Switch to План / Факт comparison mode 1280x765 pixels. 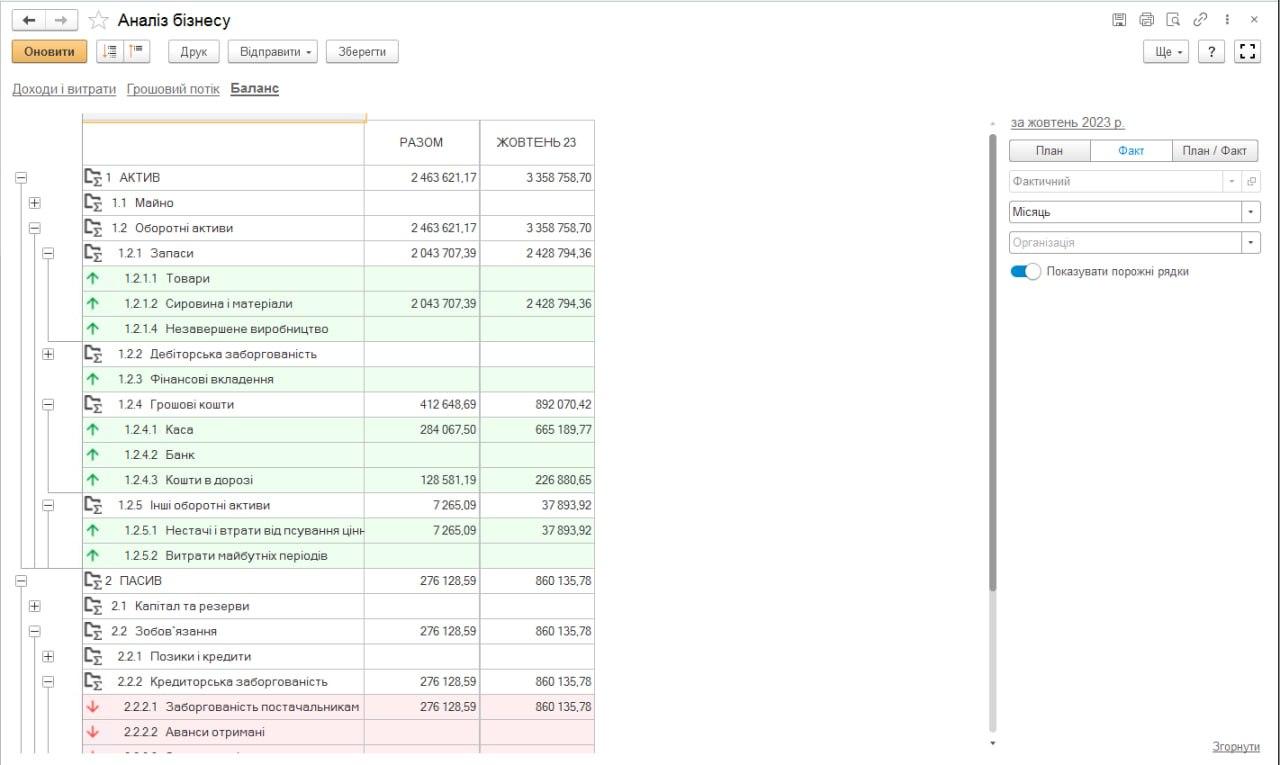(x=1214, y=151)
